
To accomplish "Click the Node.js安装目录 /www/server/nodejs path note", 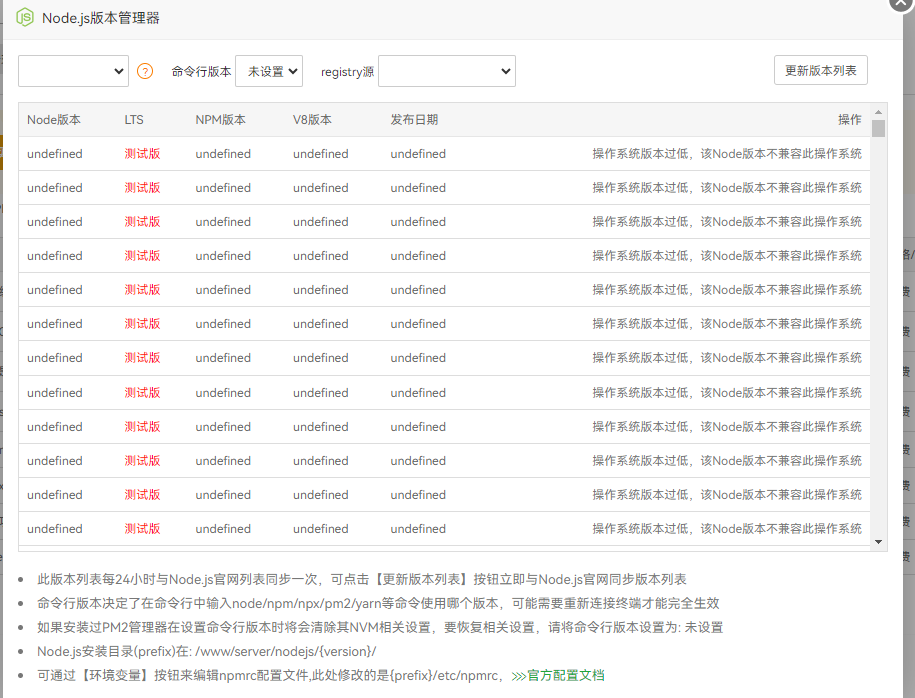I will (x=207, y=651).
